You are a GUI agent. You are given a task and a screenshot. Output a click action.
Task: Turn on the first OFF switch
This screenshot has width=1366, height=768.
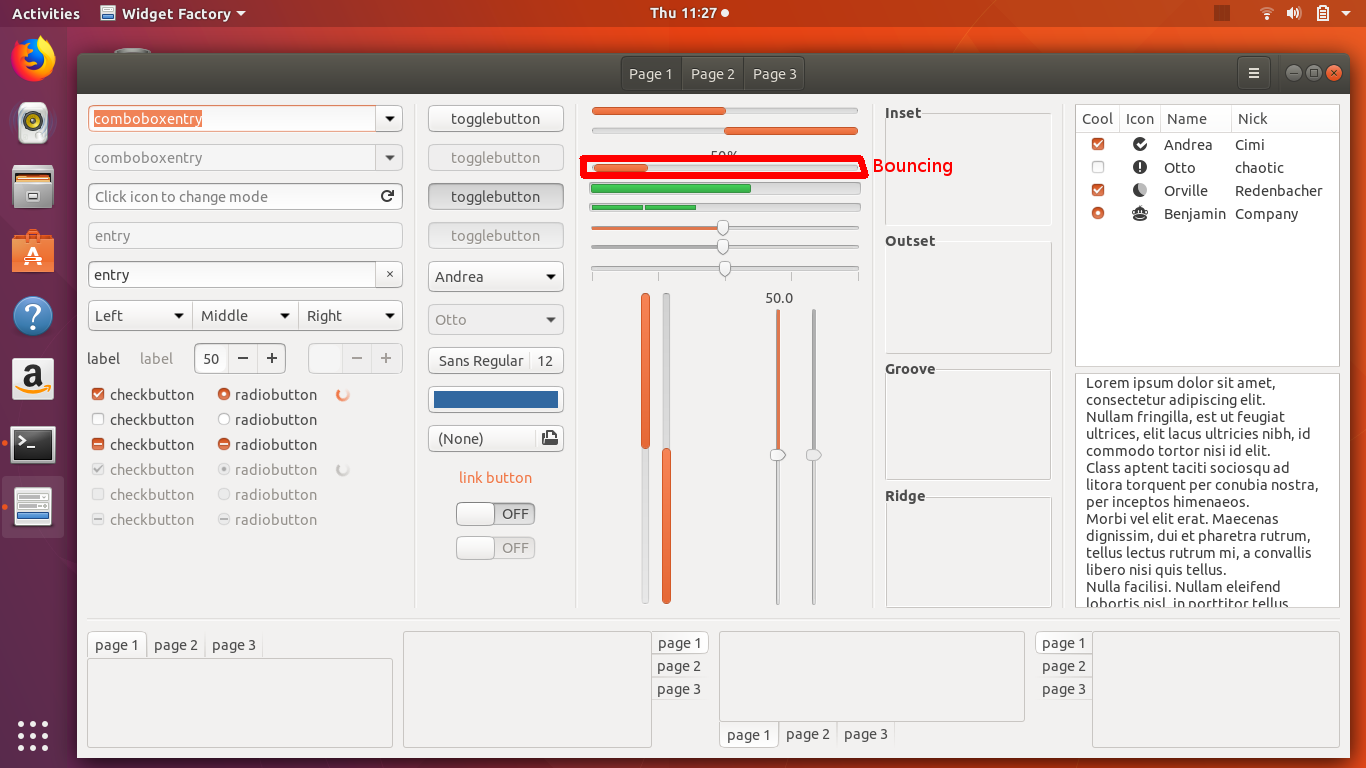pos(495,513)
